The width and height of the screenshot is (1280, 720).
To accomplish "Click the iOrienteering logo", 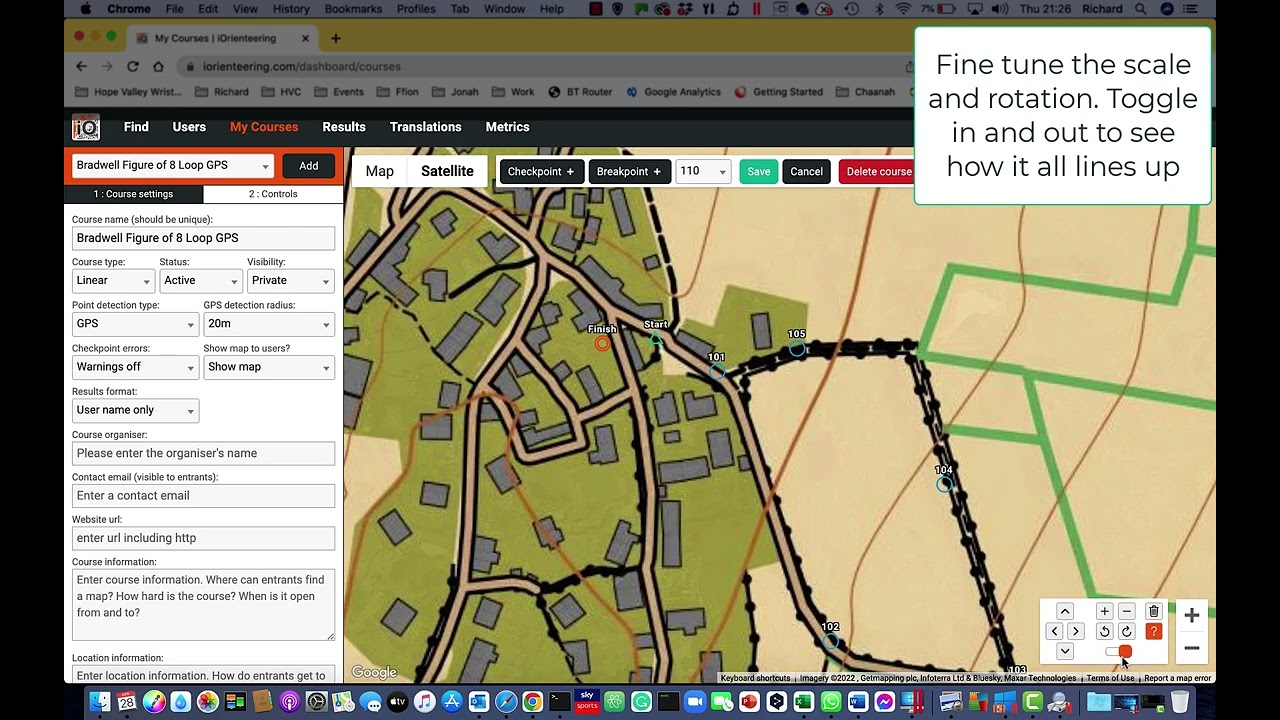I will click(86, 127).
